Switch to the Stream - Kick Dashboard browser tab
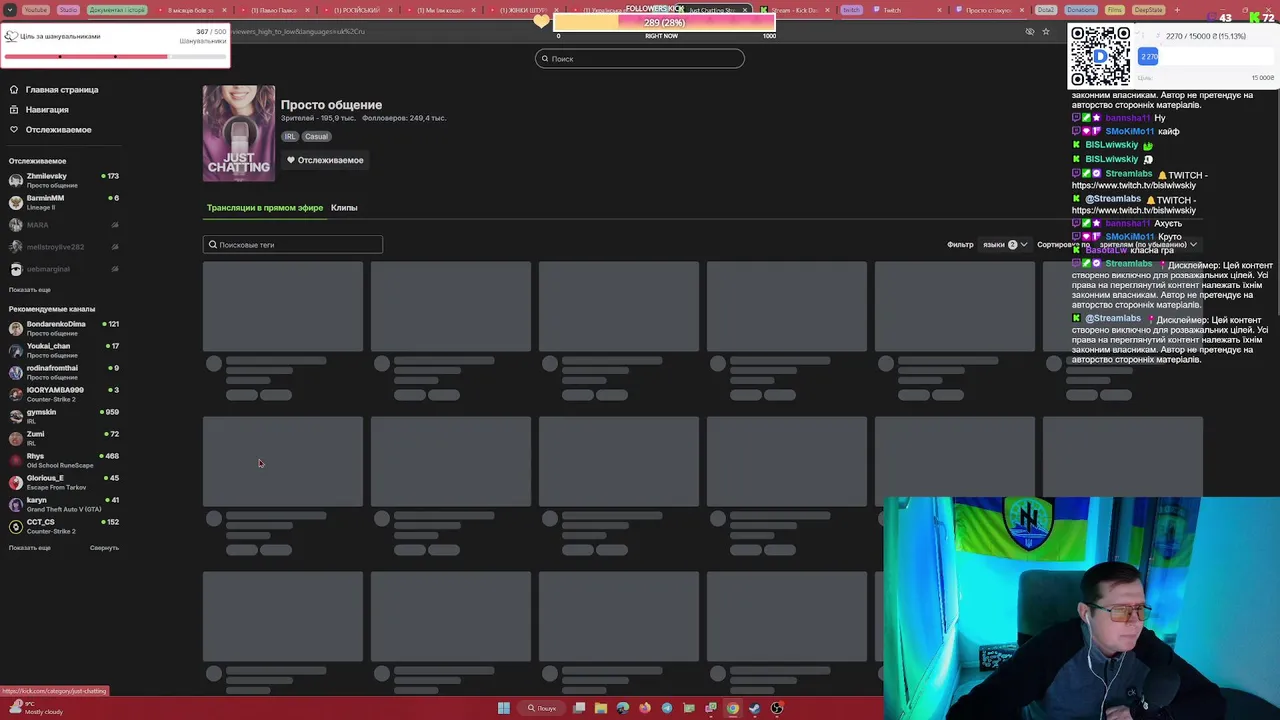1280x720 pixels. tap(795, 10)
